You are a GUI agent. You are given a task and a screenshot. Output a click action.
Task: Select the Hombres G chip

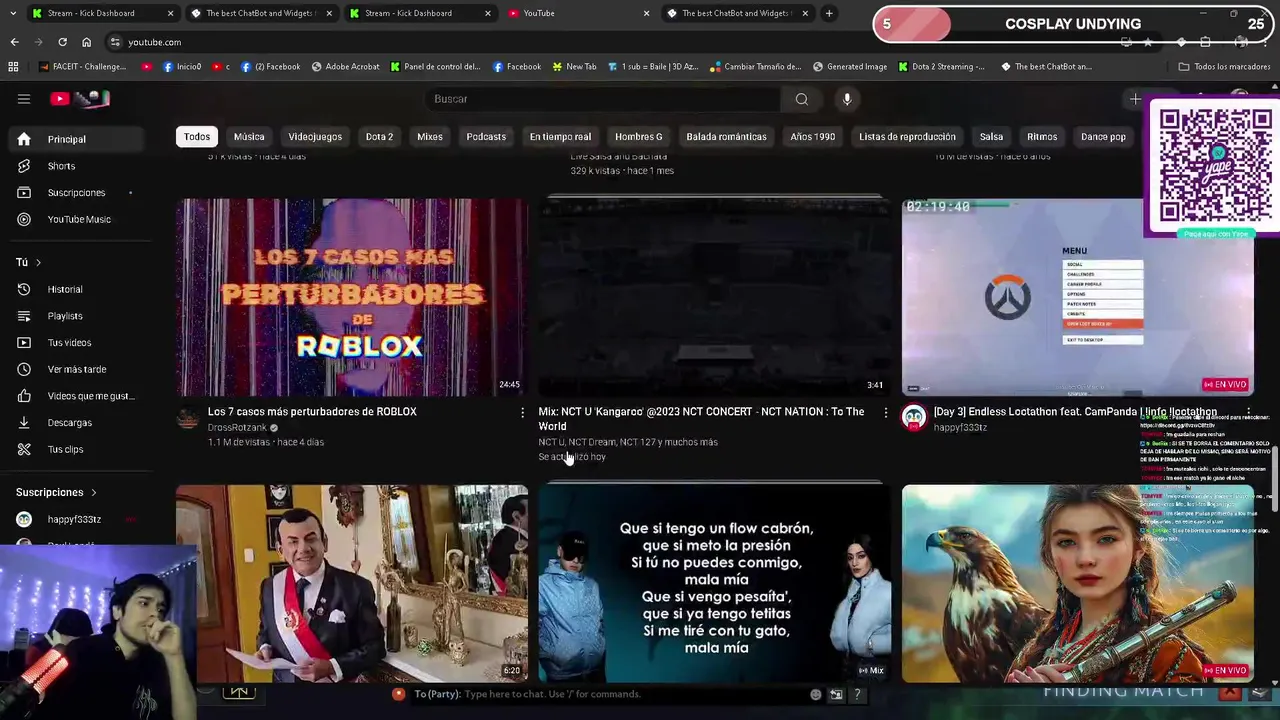pyautogui.click(x=639, y=137)
